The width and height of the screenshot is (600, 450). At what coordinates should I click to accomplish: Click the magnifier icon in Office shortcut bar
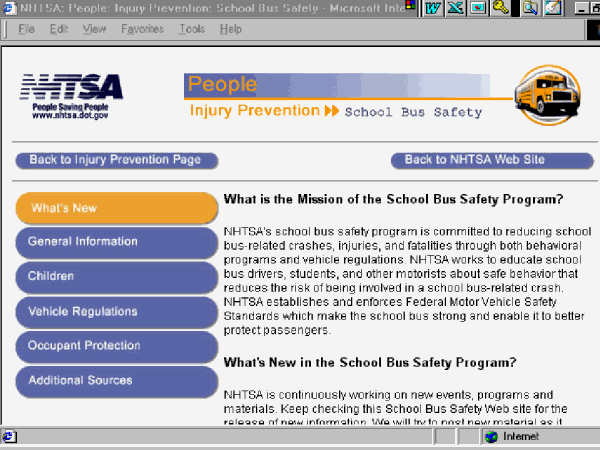pos(530,8)
